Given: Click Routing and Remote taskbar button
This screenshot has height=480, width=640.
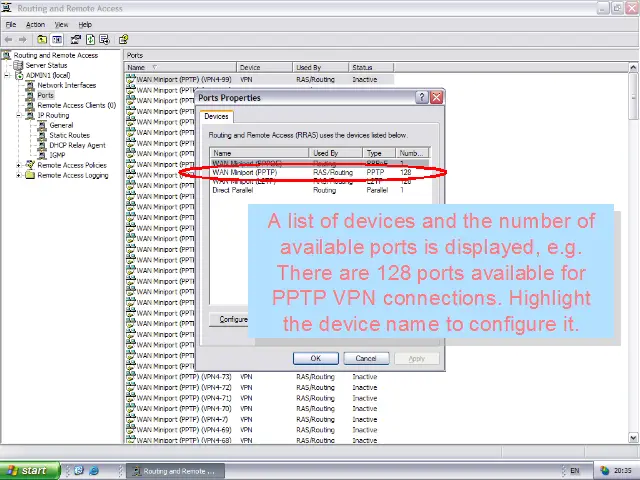Looking at the screenshot, I should (175, 471).
